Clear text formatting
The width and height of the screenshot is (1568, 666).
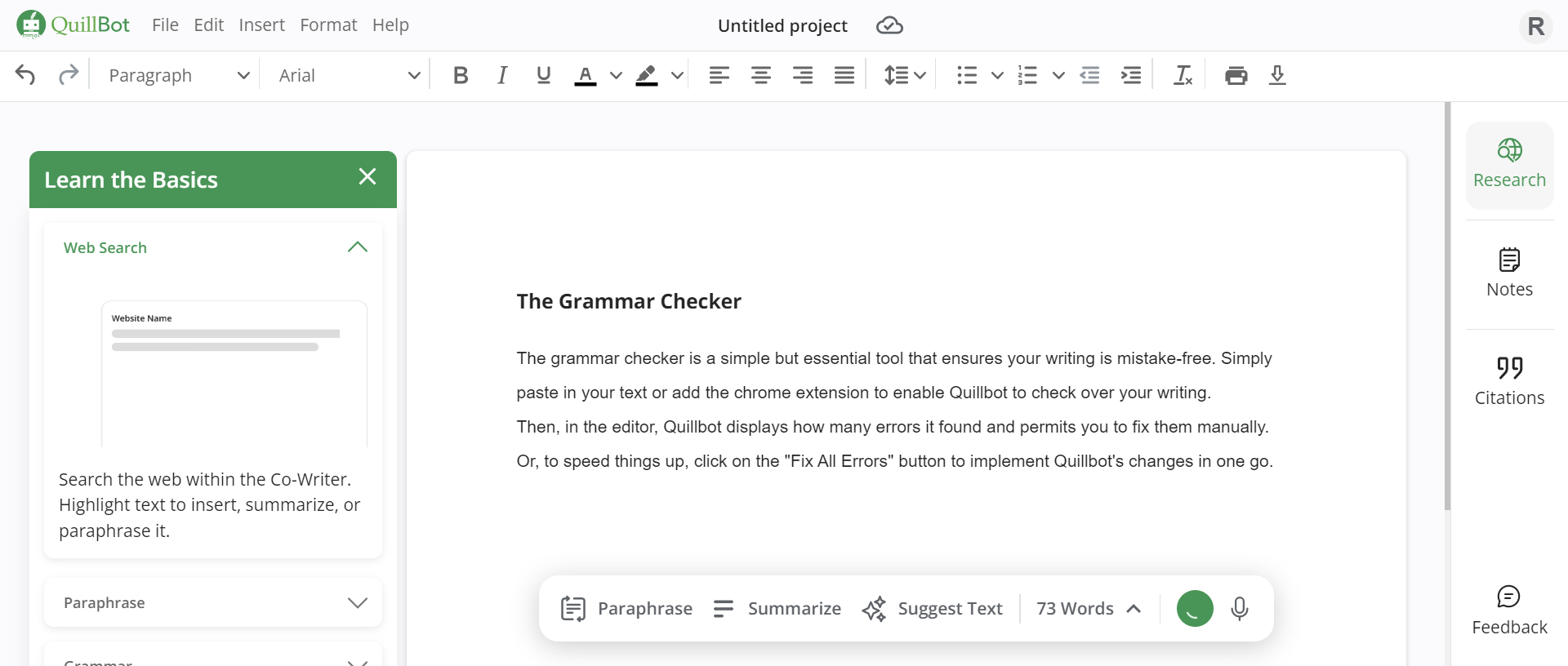(x=1183, y=75)
